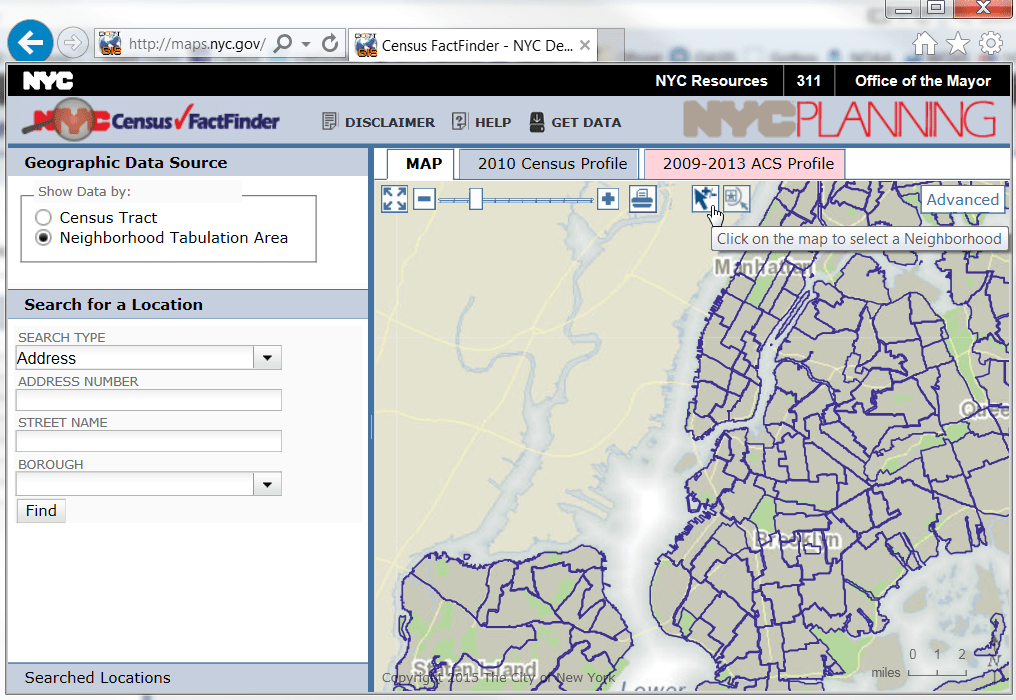Select the zoom out (minus) icon

point(423,199)
